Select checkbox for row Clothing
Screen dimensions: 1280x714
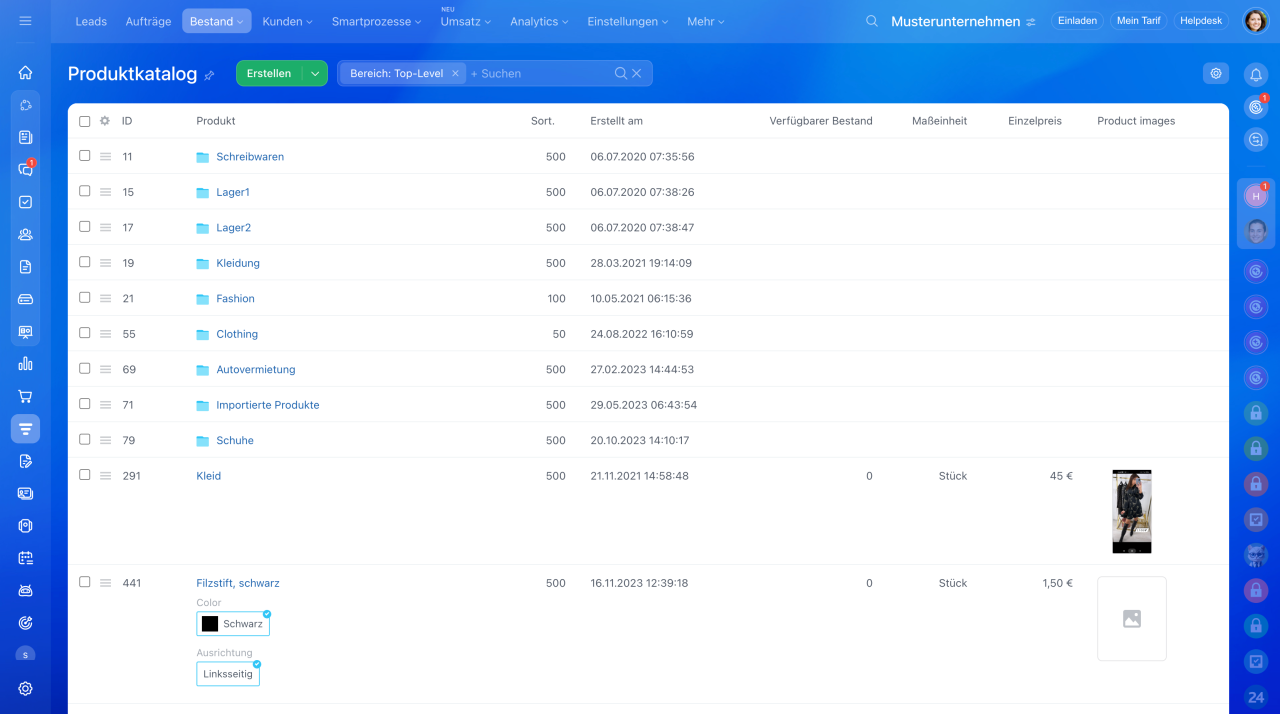pyautogui.click(x=85, y=333)
